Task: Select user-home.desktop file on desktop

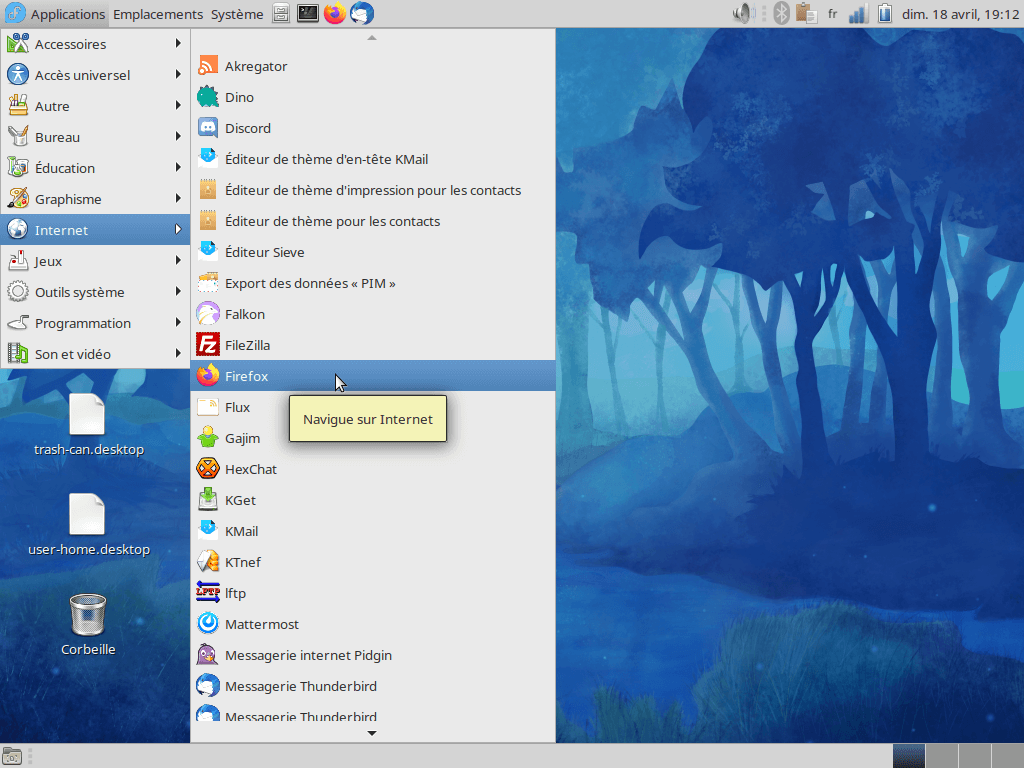Action: coord(88,524)
